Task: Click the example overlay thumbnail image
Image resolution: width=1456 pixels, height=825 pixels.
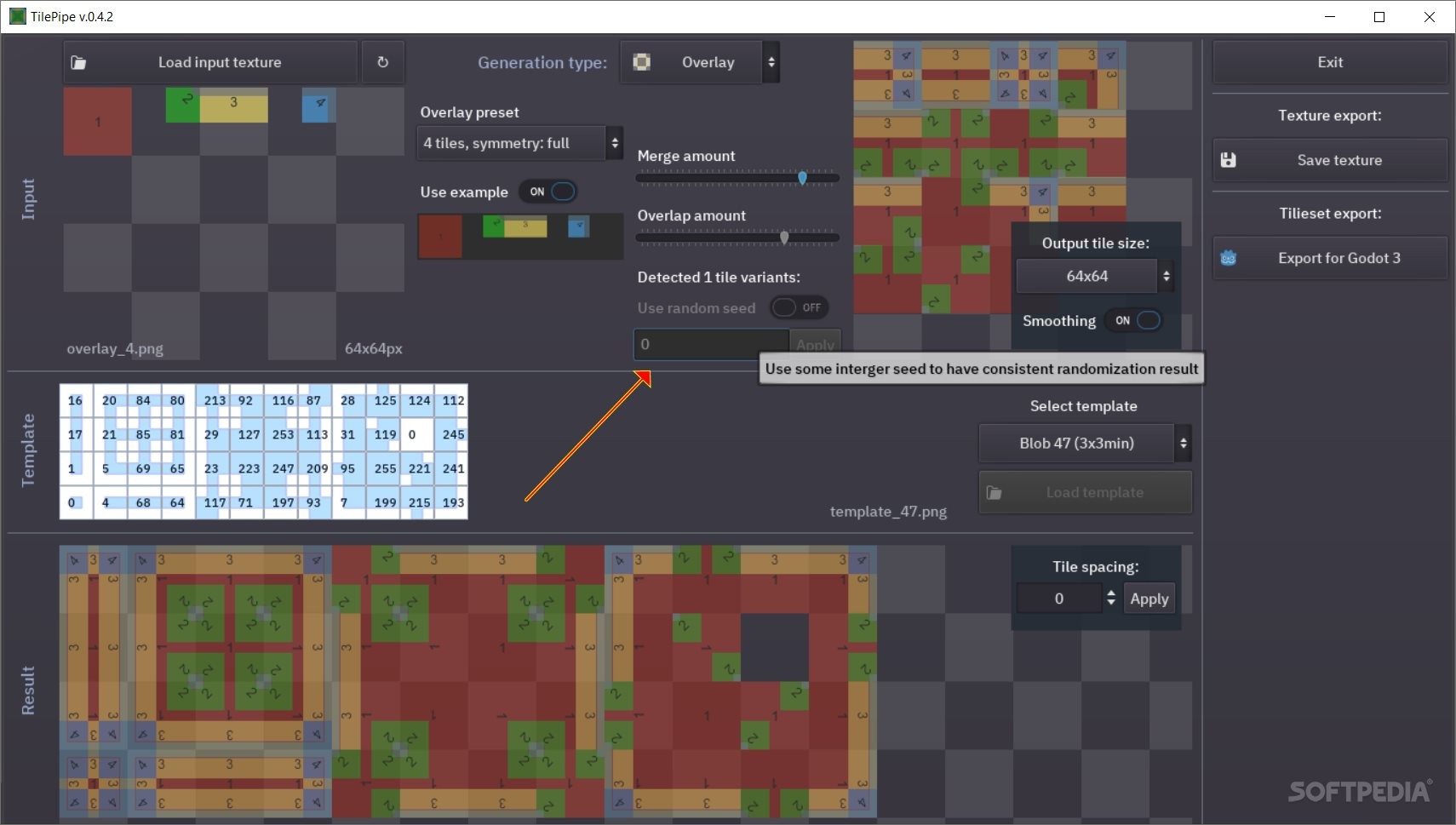Action: tap(519, 236)
